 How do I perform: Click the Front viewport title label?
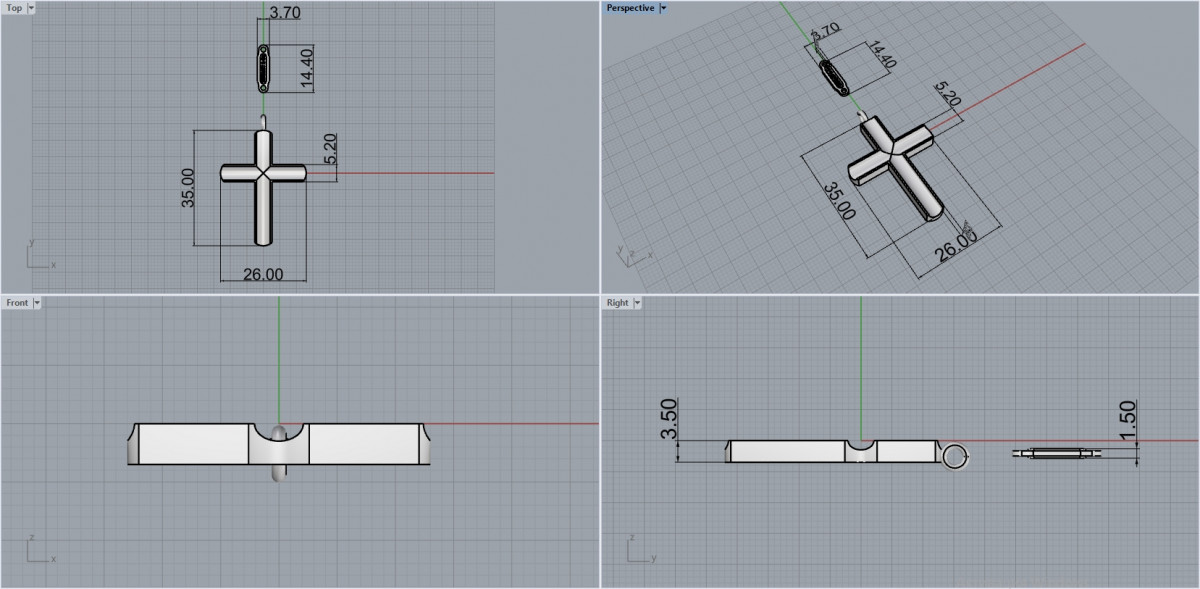pyautogui.click(x=17, y=302)
